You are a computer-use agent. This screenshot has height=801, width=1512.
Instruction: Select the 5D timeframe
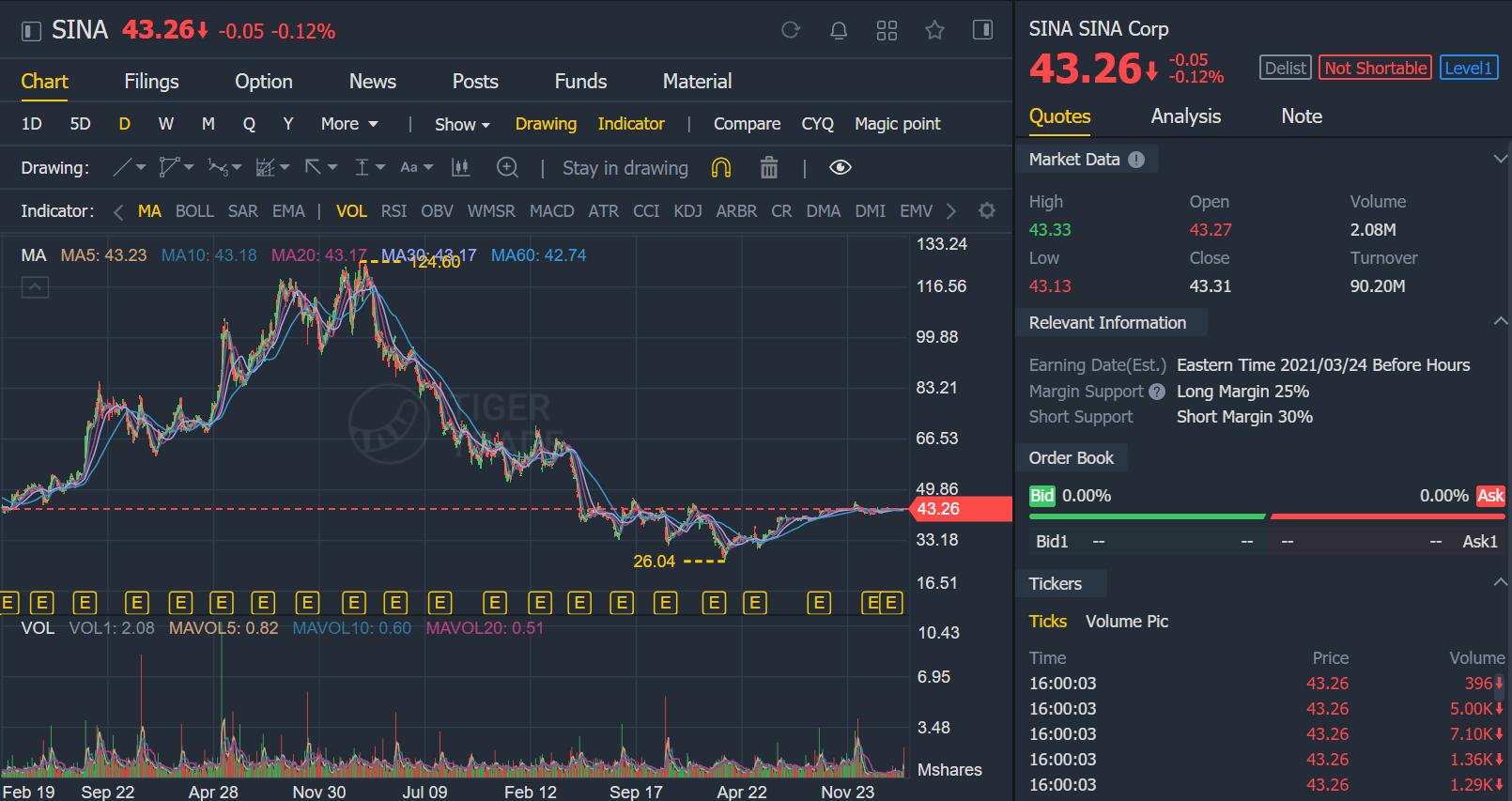[80, 124]
